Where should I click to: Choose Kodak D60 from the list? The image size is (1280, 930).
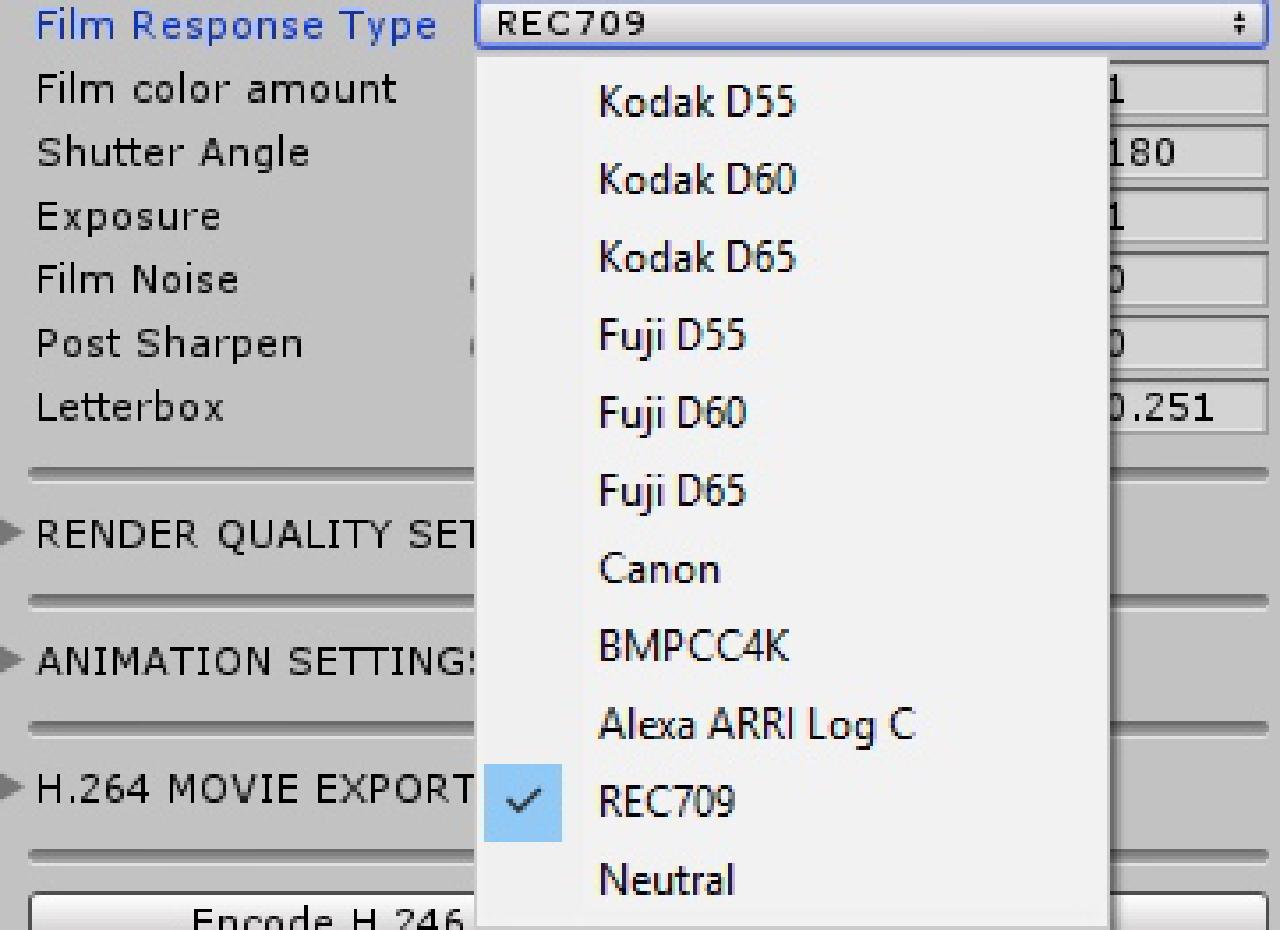click(x=793, y=180)
